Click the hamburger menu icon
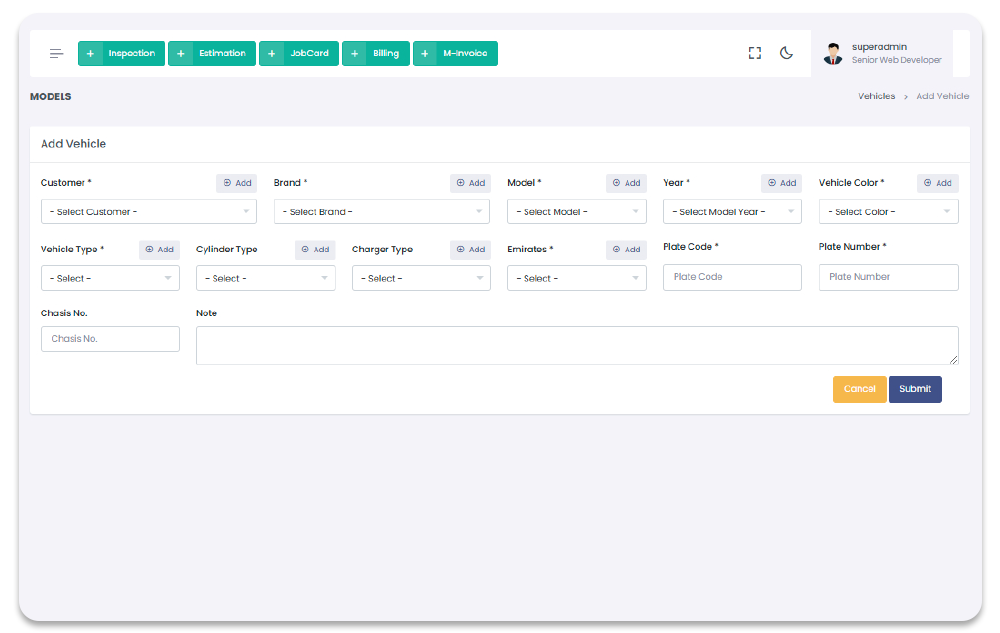The height and width of the screenshot is (633, 1000). pyautogui.click(x=57, y=54)
